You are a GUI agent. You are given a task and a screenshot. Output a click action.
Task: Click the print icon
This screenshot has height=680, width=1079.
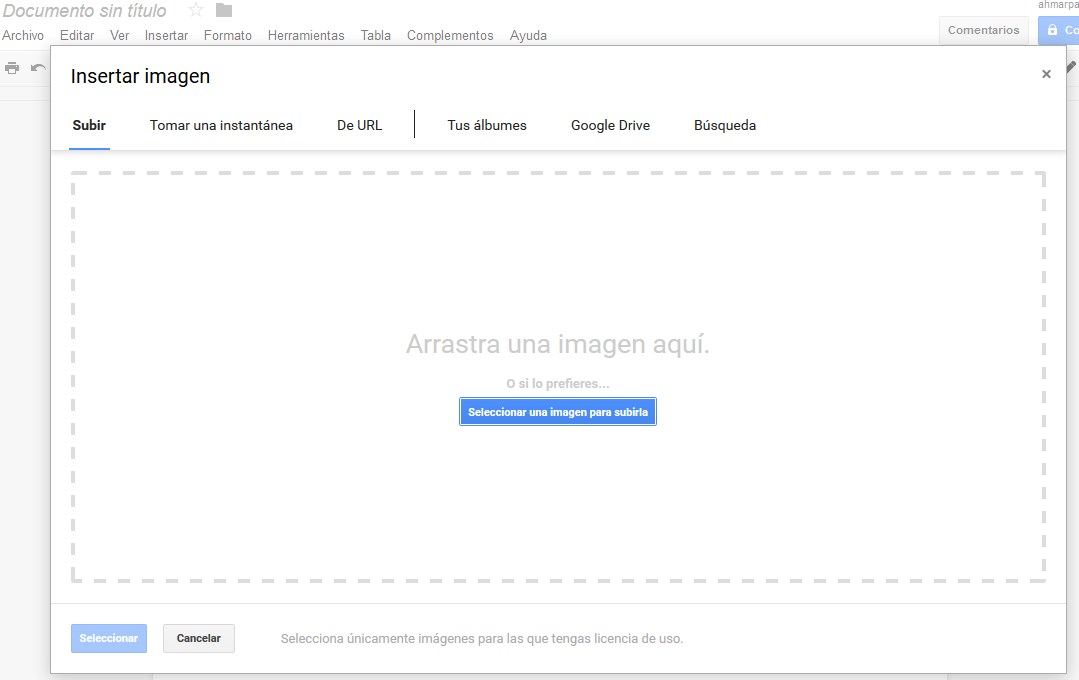(10, 67)
